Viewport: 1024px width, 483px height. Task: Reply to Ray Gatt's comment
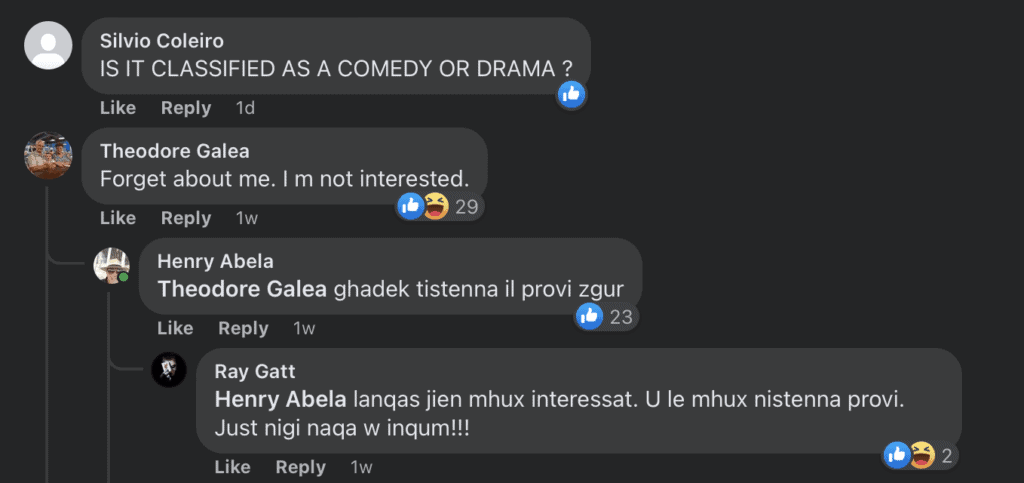tap(300, 467)
